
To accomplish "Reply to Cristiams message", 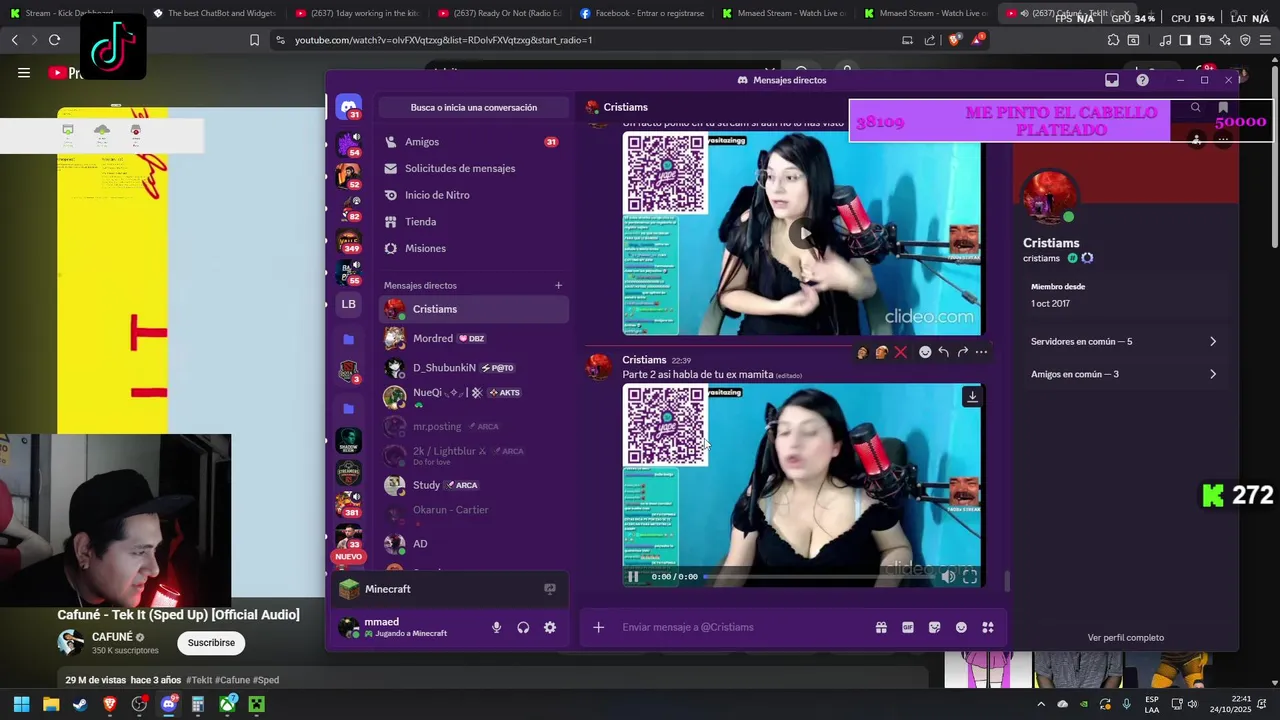I will pyautogui.click(x=943, y=352).
